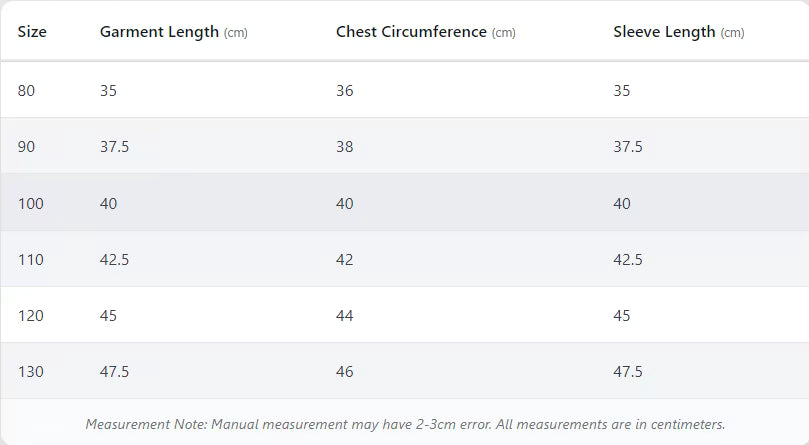
Task: Select the size 90 row label
Action: pyautogui.click(x=26, y=147)
